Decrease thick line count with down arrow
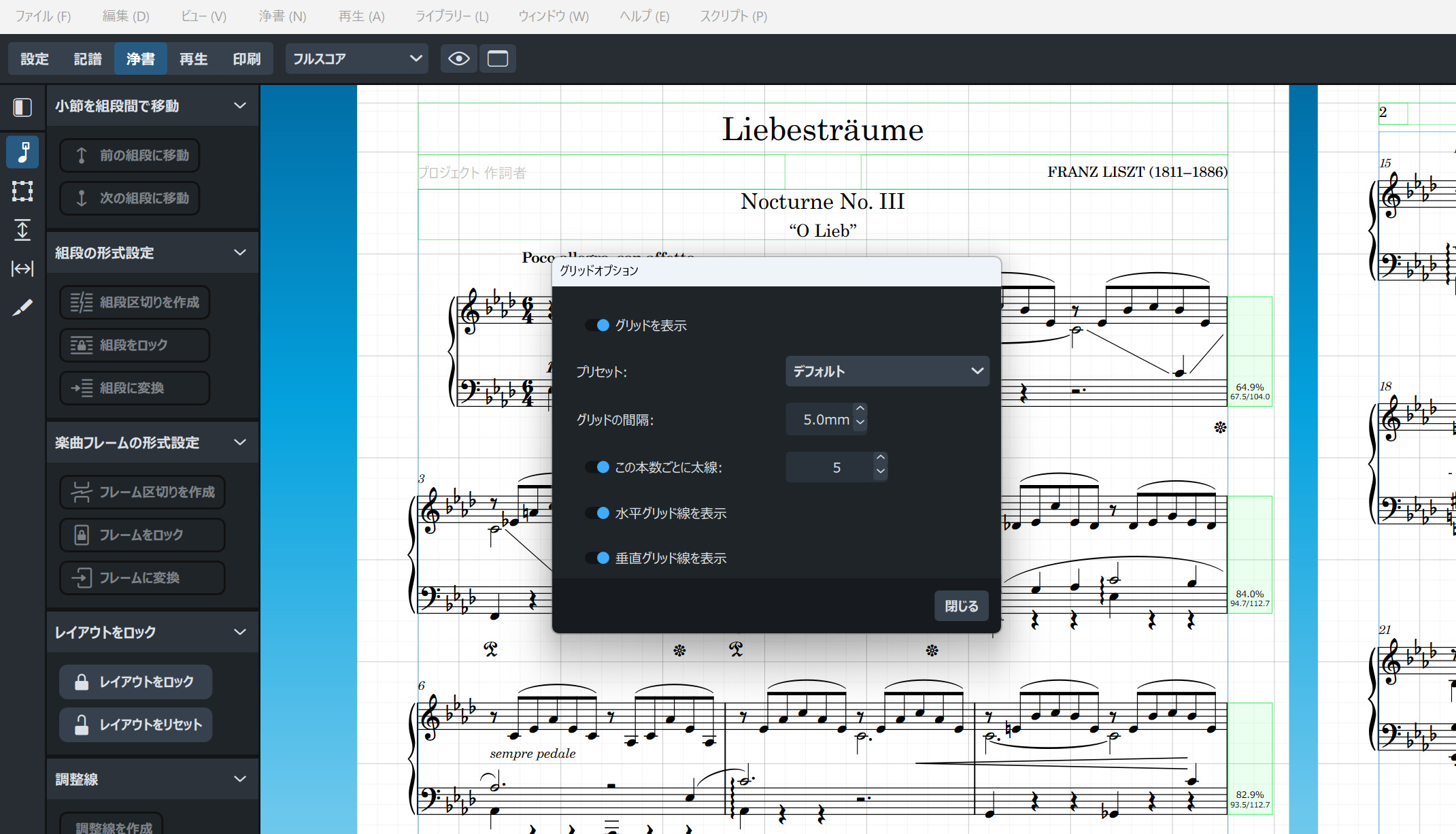The image size is (1456, 834). (881, 471)
